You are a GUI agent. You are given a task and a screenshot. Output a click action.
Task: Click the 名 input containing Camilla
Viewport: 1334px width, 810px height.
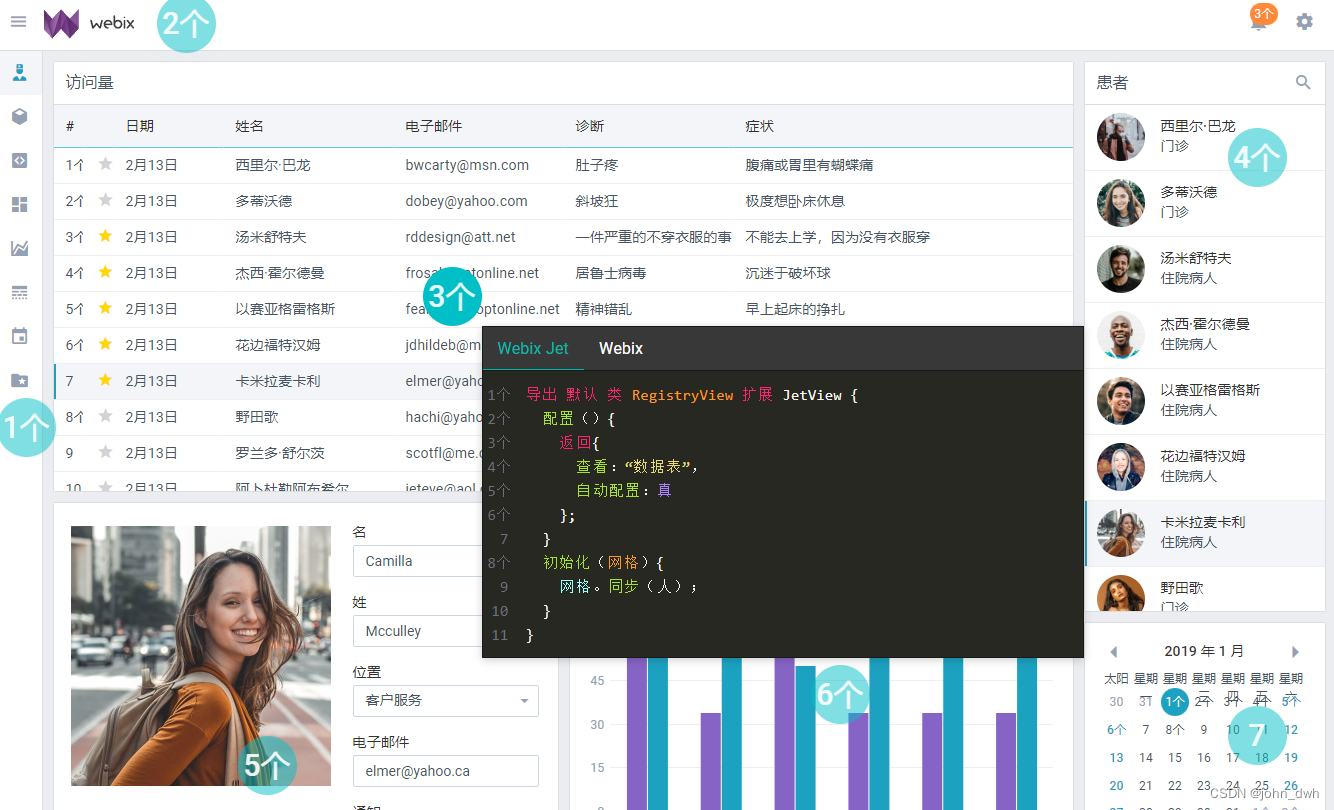click(418, 561)
